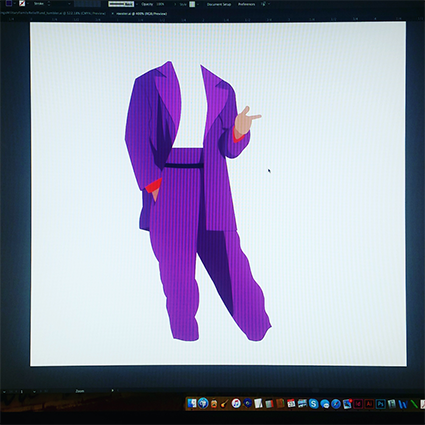425x425 pixels.
Task: Open status bar arrow next to Zoom
Action: pos(112,390)
